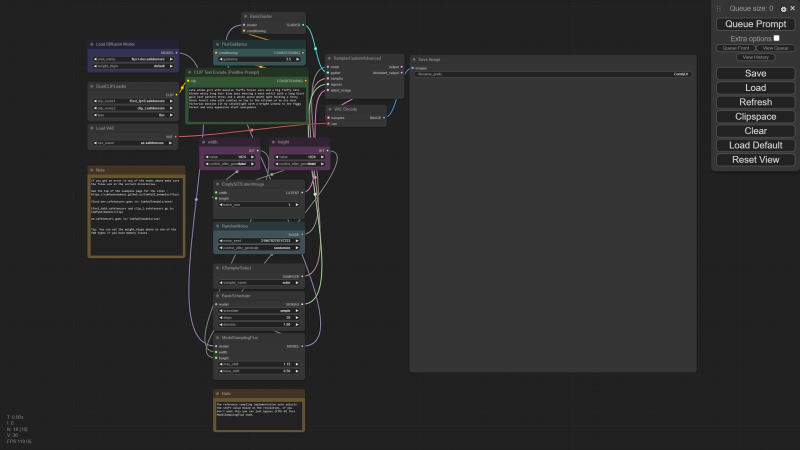The image size is (800, 450).
Task: Collapse the KSamplerSelect node dot
Action: click(x=217, y=268)
